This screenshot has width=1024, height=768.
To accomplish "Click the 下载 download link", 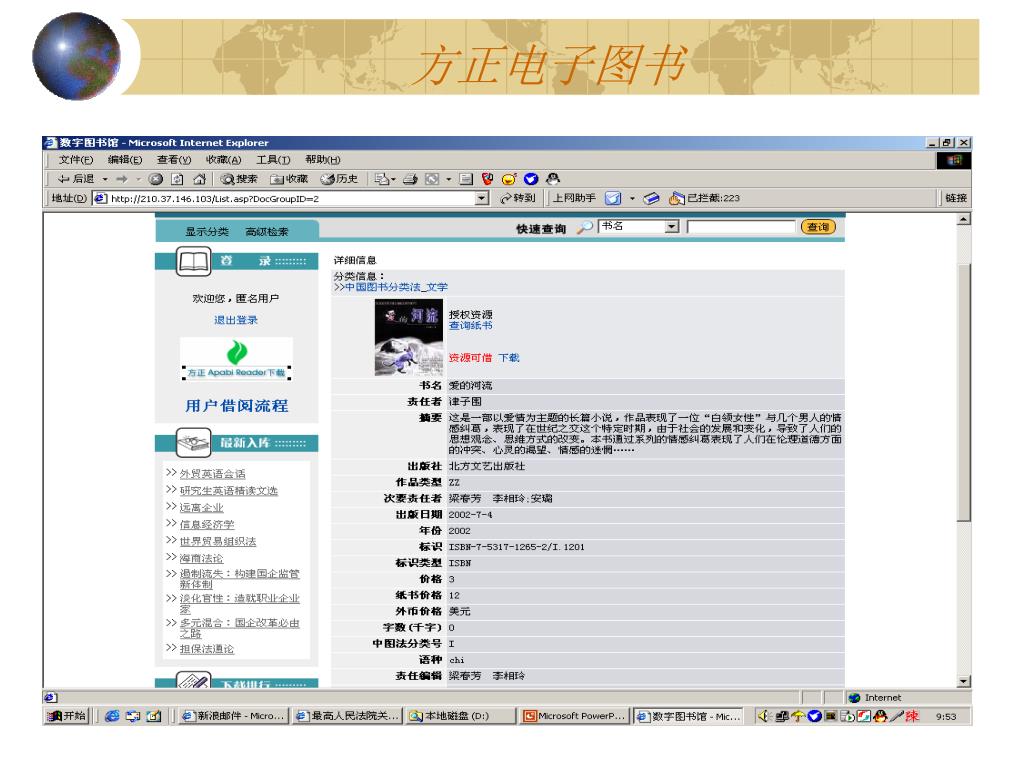I will (x=509, y=358).
